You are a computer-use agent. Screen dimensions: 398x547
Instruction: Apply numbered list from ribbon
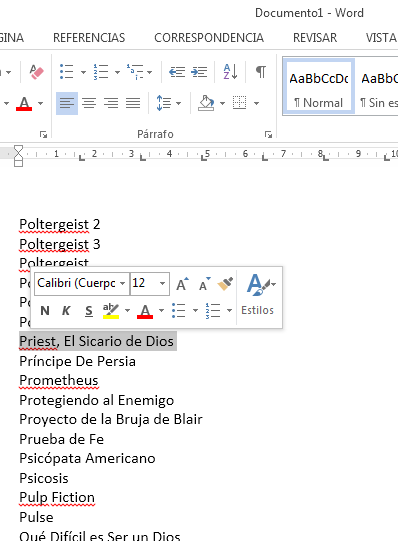click(101, 72)
